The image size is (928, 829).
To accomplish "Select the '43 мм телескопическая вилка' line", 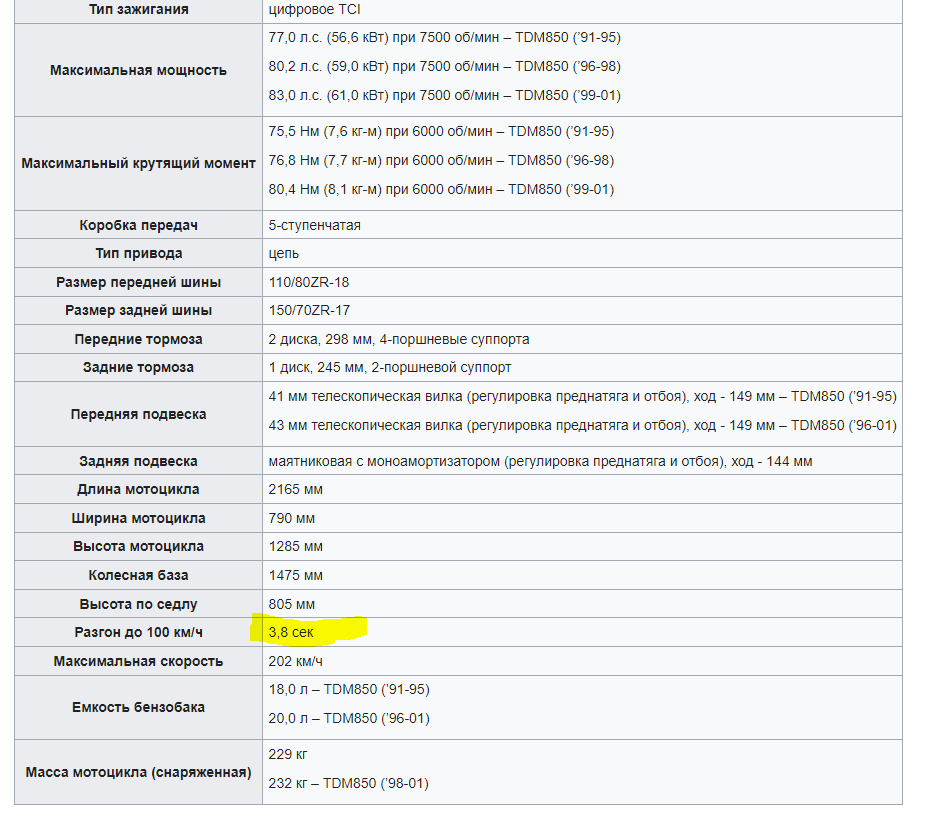I will coord(582,425).
